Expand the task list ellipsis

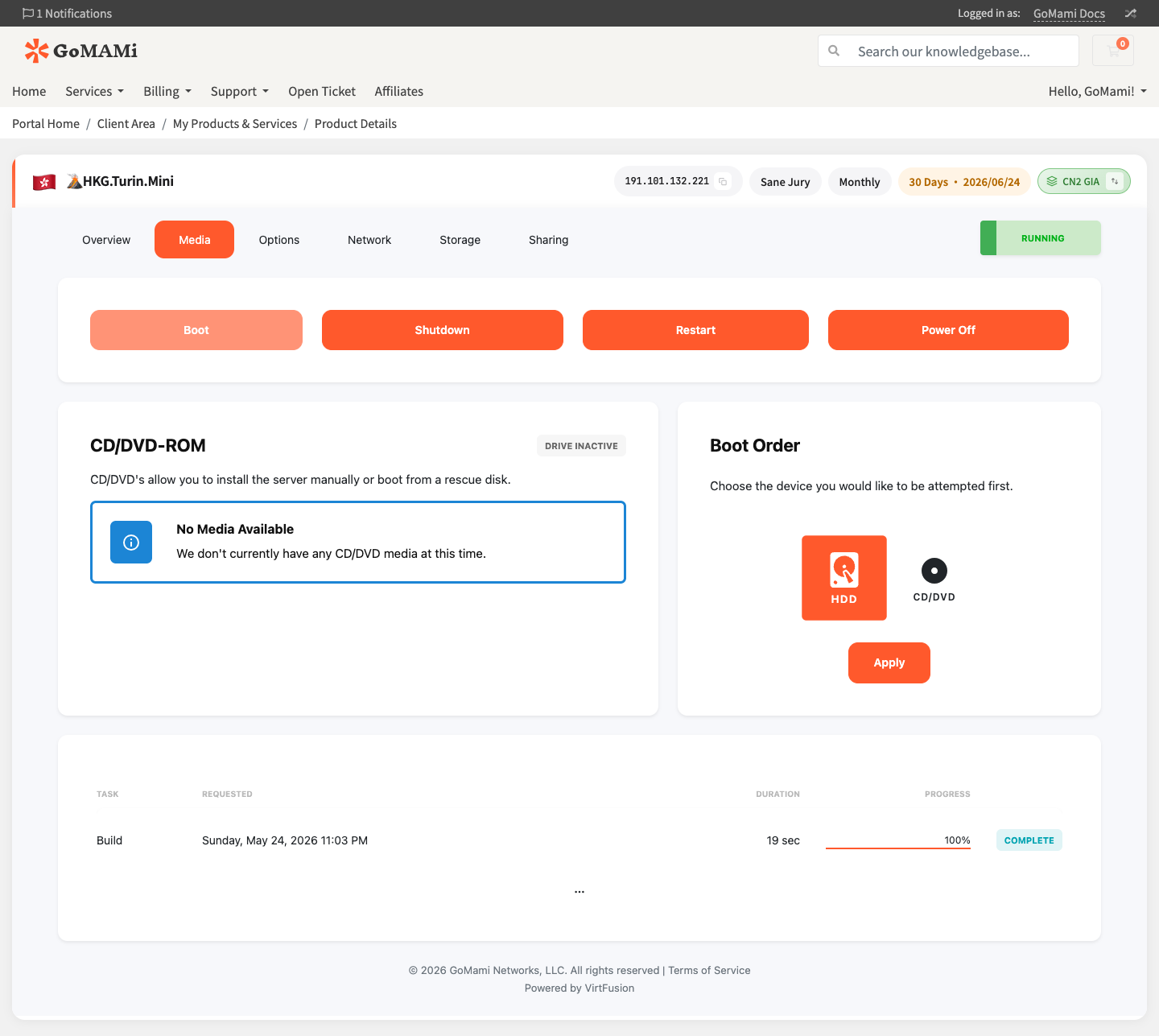click(579, 891)
